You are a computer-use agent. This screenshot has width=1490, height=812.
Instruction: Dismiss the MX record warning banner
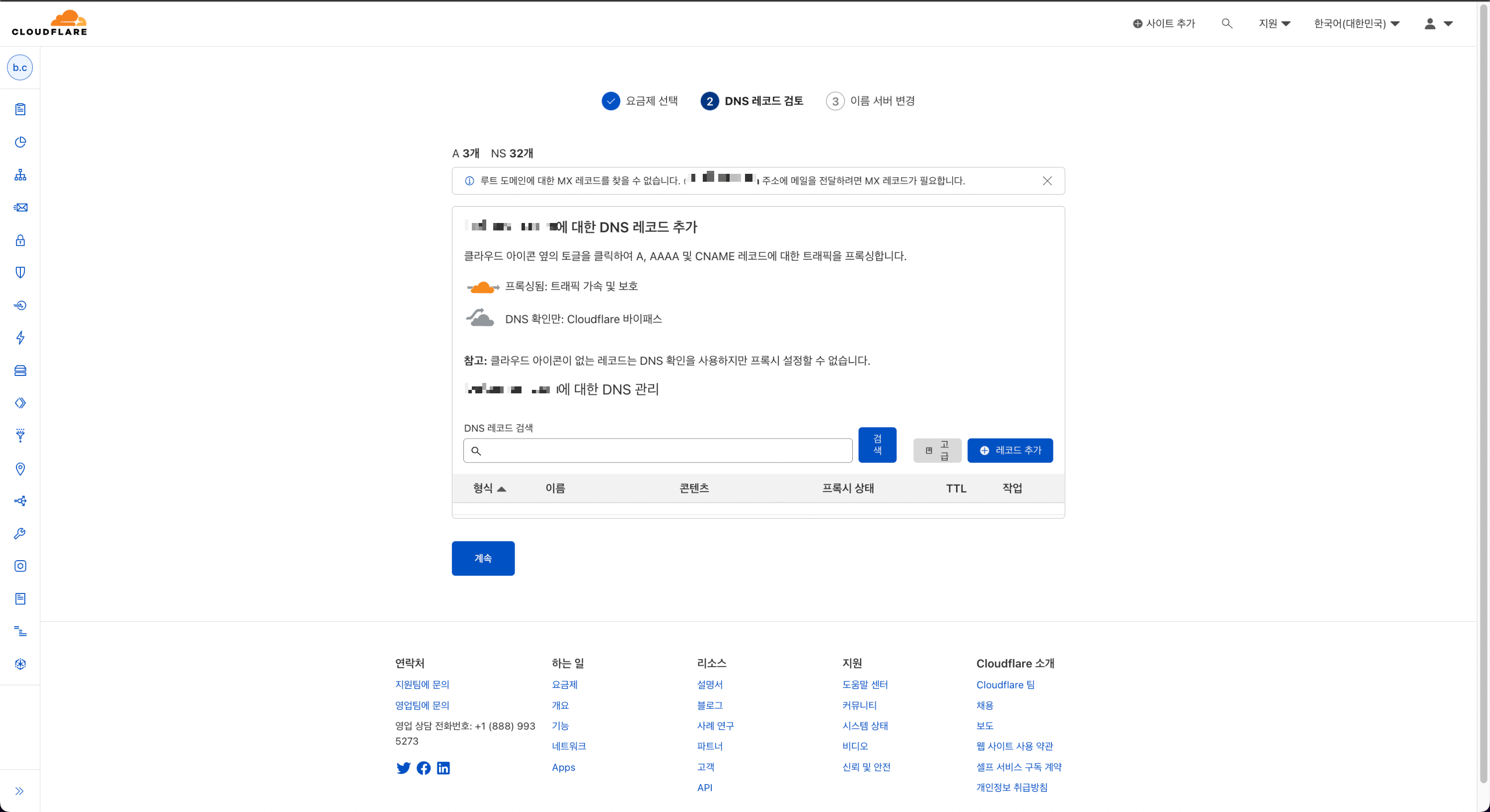click(1047, 181)
